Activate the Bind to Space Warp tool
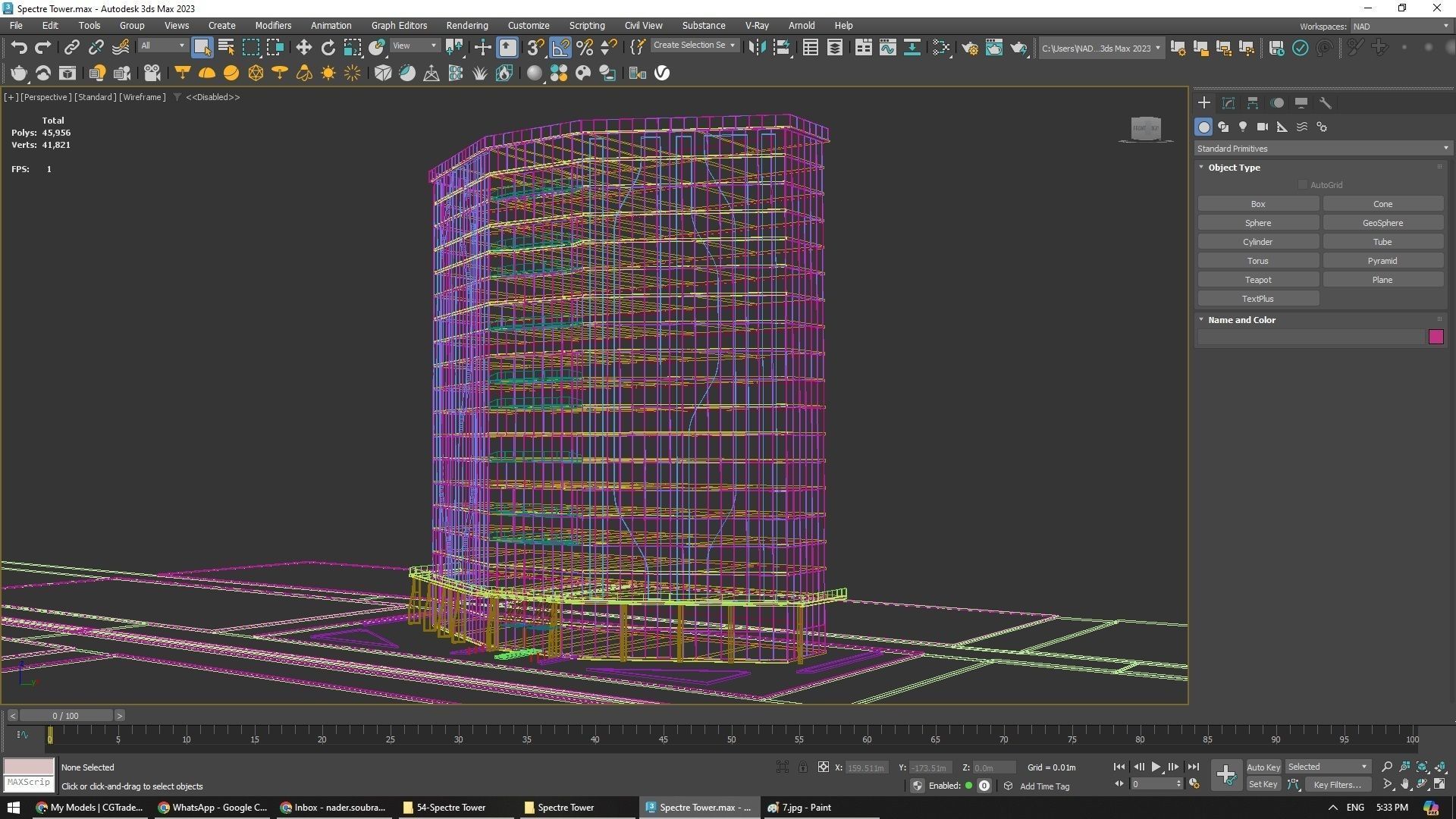1456x819 pixels. 121,48
